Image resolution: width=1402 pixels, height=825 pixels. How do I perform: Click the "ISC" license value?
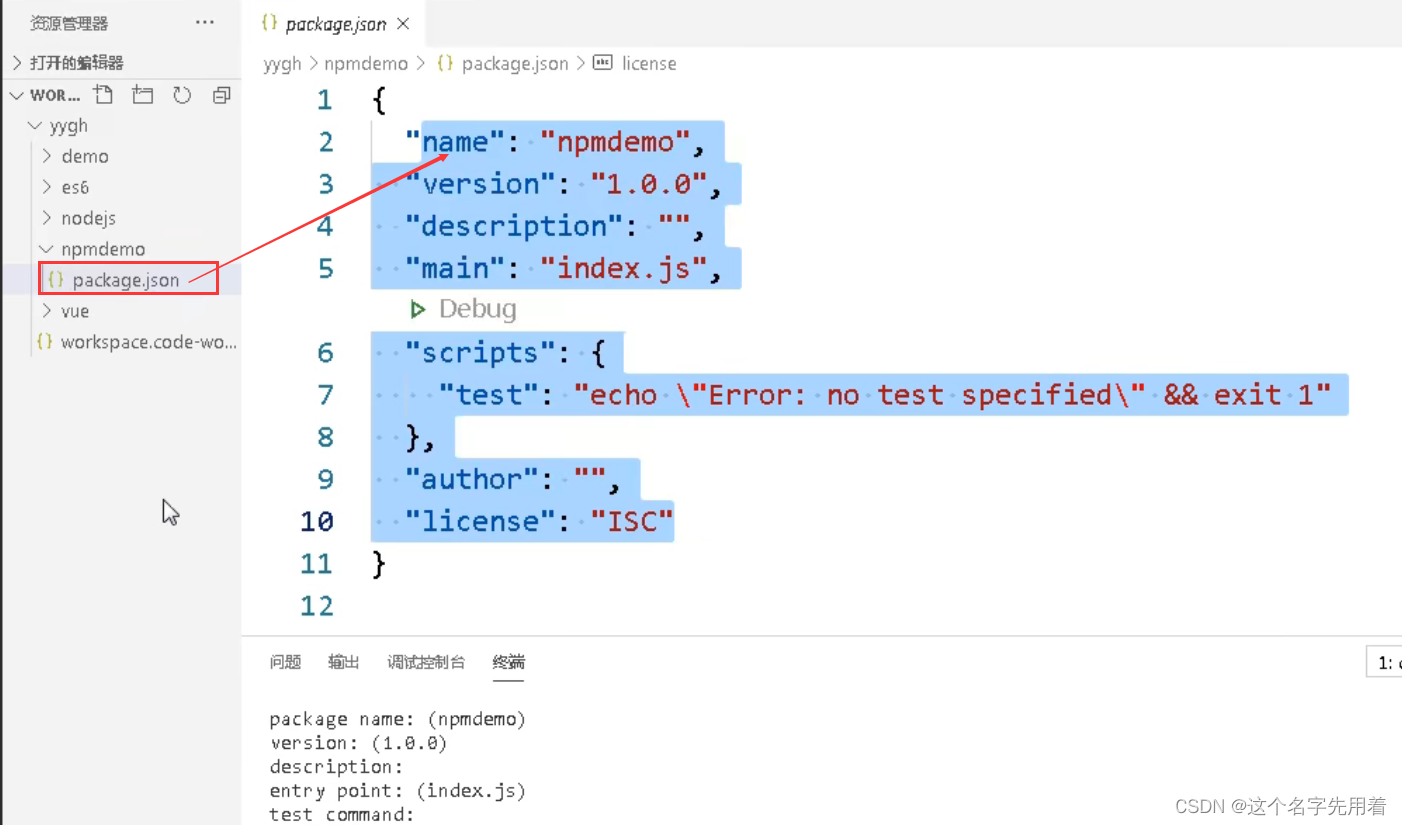(x=632, y=521)
